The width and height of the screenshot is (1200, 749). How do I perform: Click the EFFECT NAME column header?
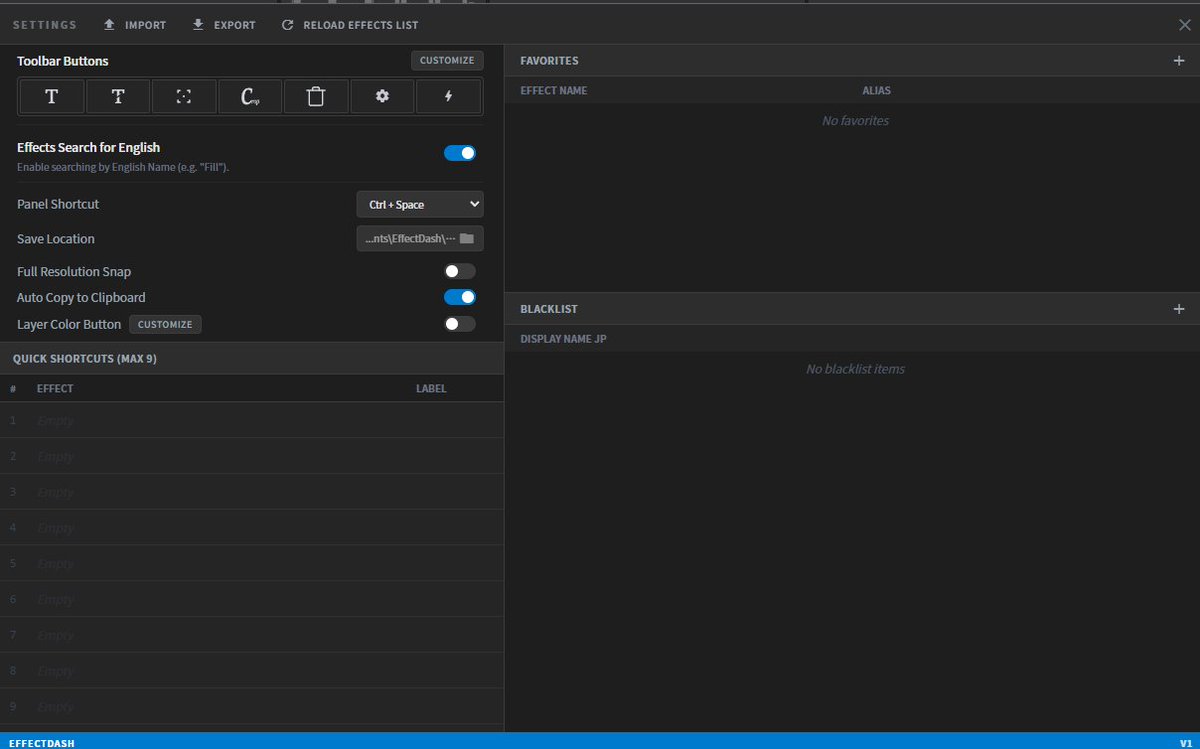click(554, 90)
